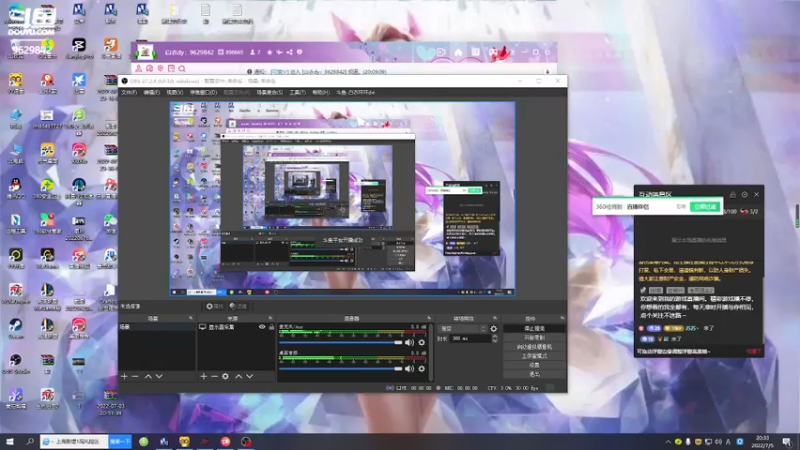The image size is (800, 450).
Task: Open Mic/Aux audio settings gear
Action: (x=421, y=342)
